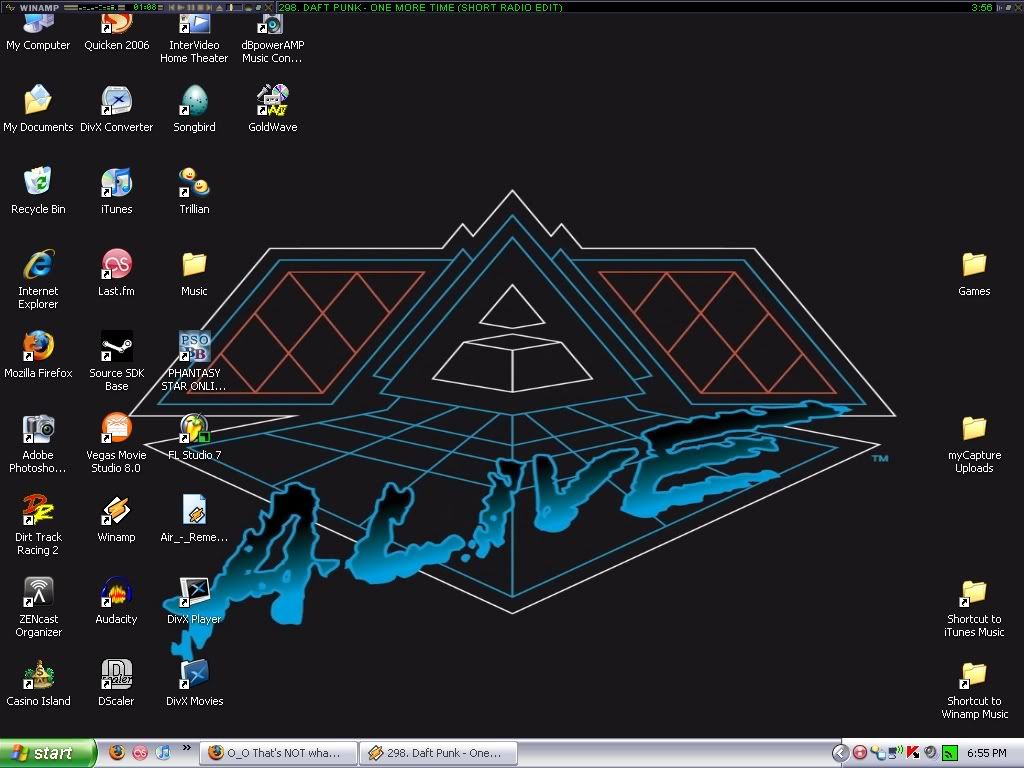Switch to the Winamp Daft Punk taskbar button
The width and height of the screenshot is (1024, 768).
(439, 753)
